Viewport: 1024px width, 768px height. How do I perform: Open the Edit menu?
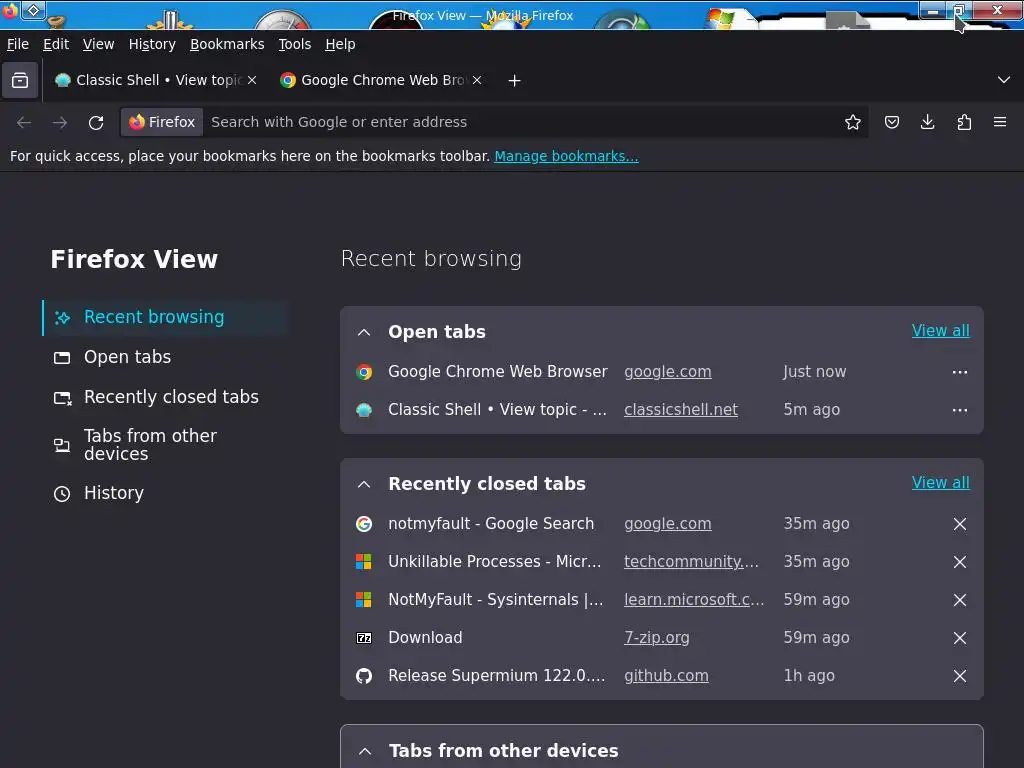coord(56,44)
